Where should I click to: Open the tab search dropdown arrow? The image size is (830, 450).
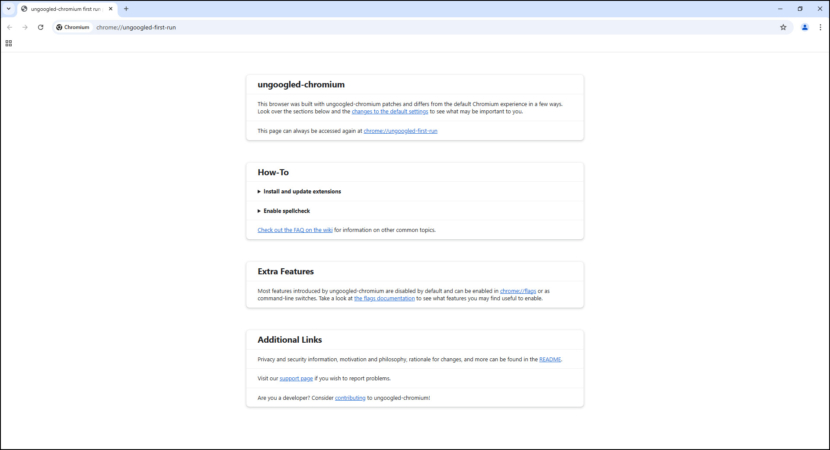8,9
